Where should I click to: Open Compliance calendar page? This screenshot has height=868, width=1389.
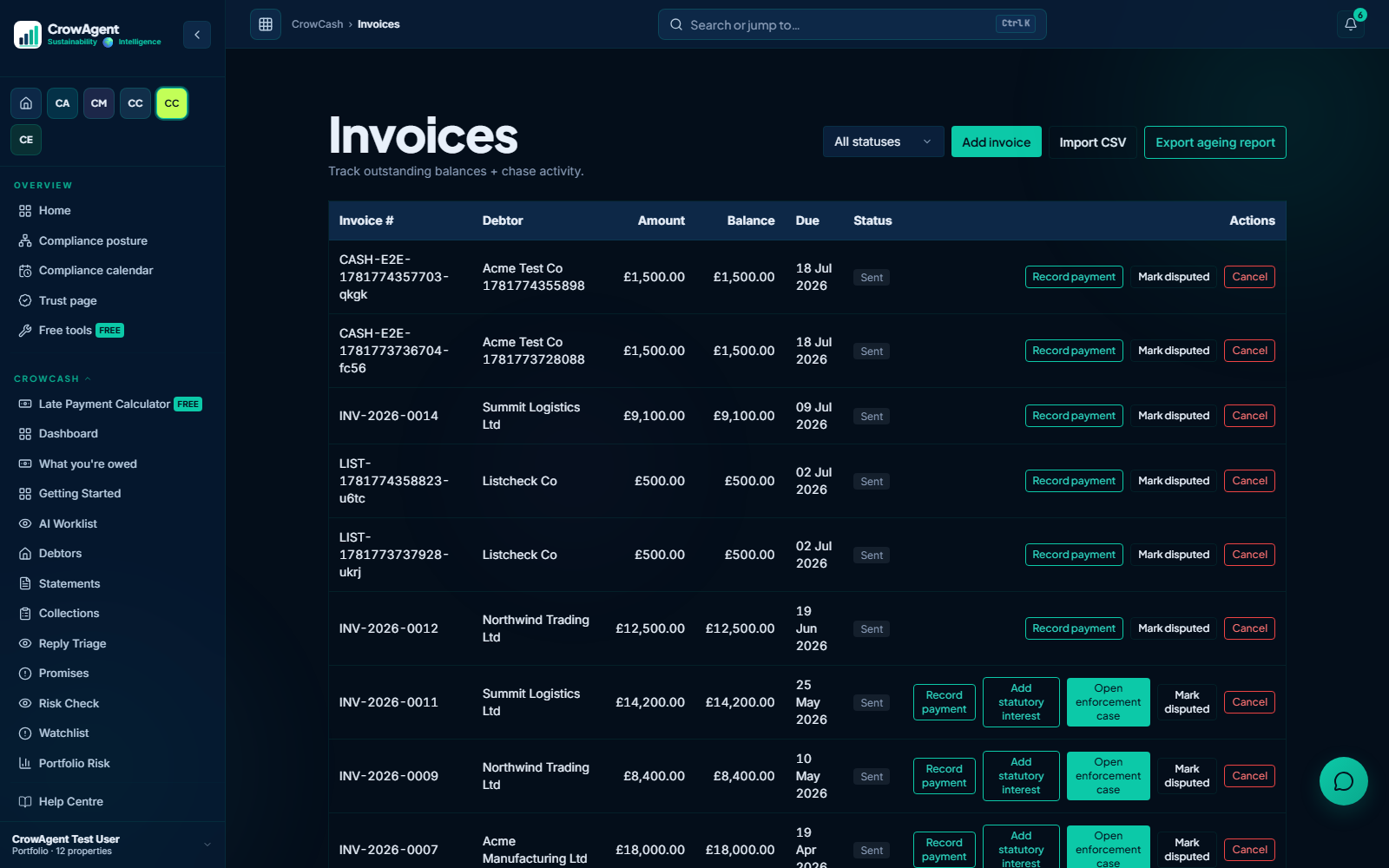(95, 271)
